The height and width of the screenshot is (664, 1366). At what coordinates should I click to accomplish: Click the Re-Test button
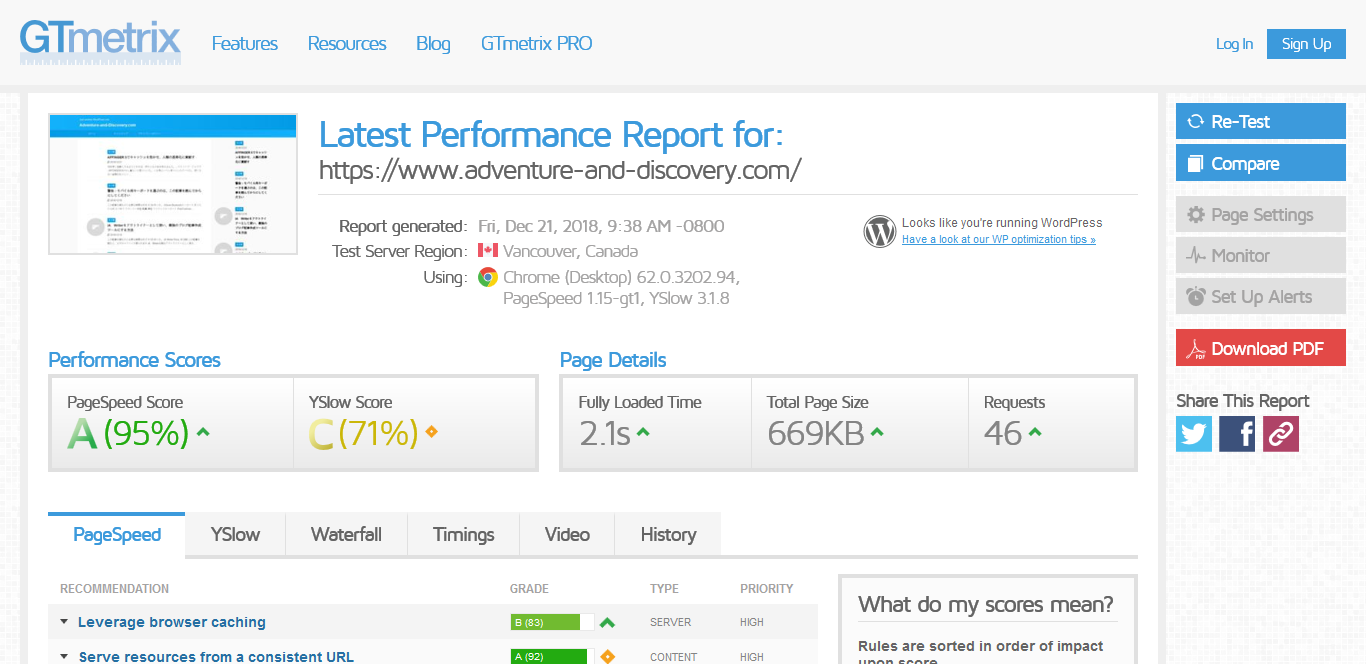tap(1261, 122)
